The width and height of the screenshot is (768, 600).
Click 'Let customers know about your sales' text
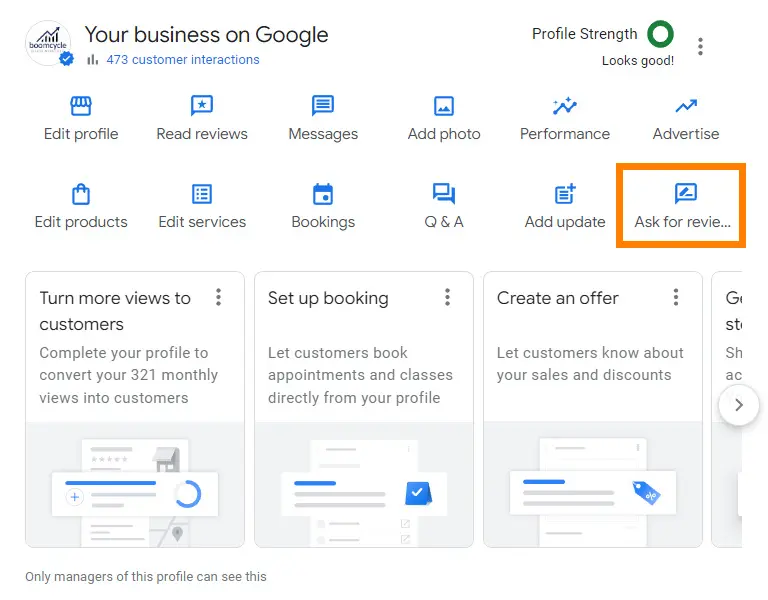pos(590,364)
